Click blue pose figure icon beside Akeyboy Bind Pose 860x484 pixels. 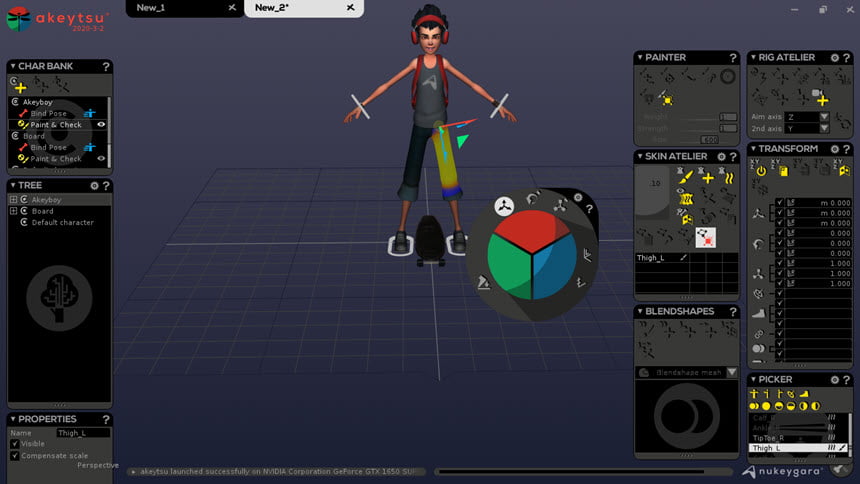click(89, 114)
